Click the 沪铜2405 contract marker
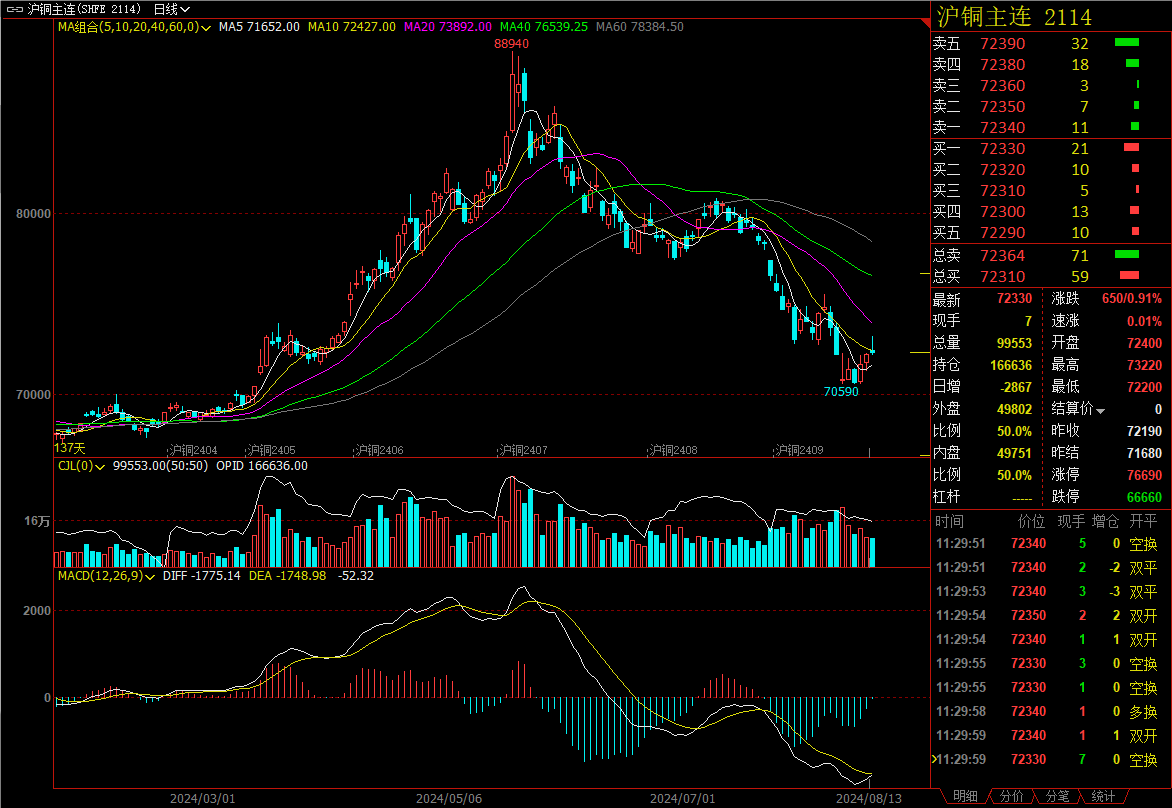This screenshot has height=808, width=1172. [x=271, y=450]
